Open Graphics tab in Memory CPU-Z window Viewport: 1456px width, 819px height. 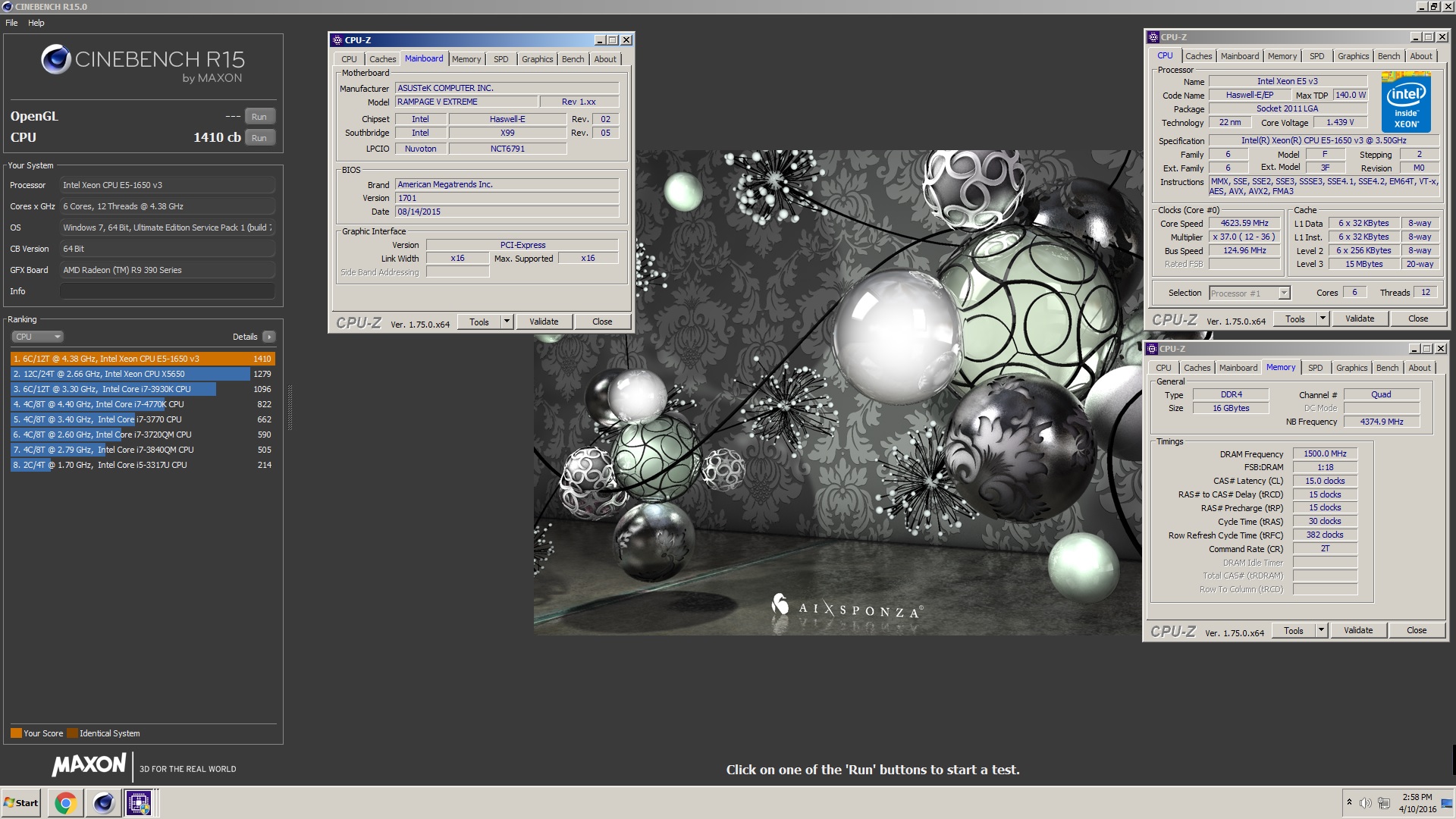pos(1352,368)
